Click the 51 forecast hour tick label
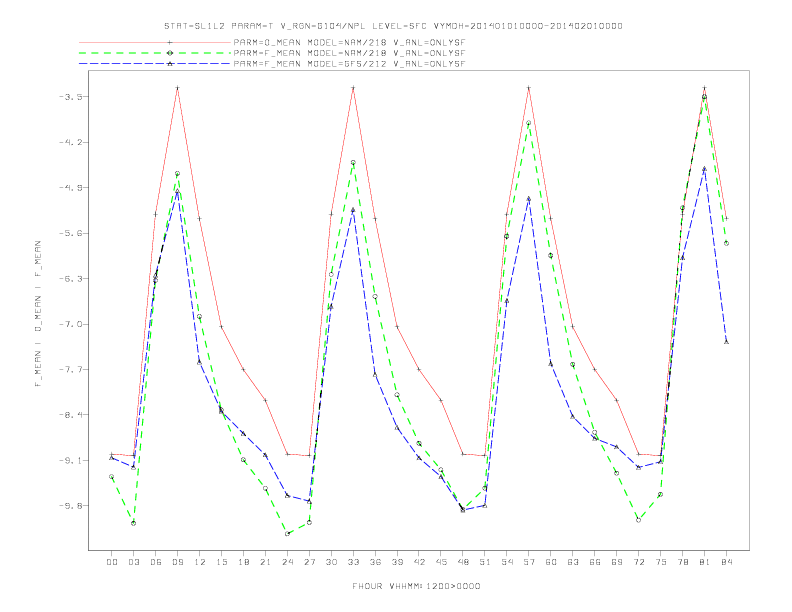 coord(485,562)
